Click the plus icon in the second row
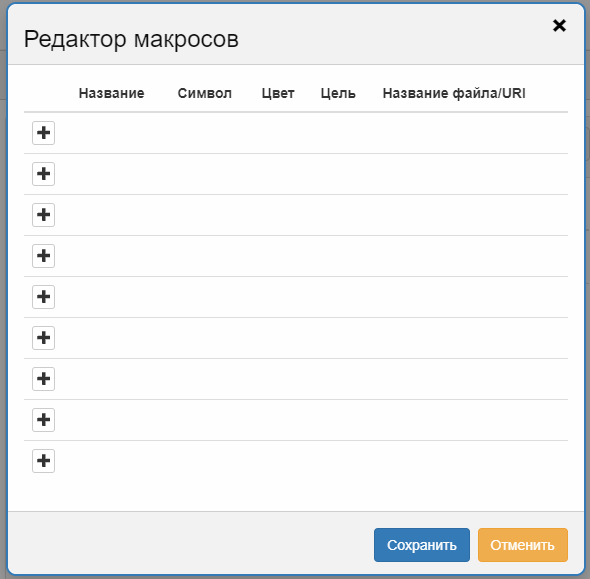Viewport: 590px width, 579px height. click(43, 174)
